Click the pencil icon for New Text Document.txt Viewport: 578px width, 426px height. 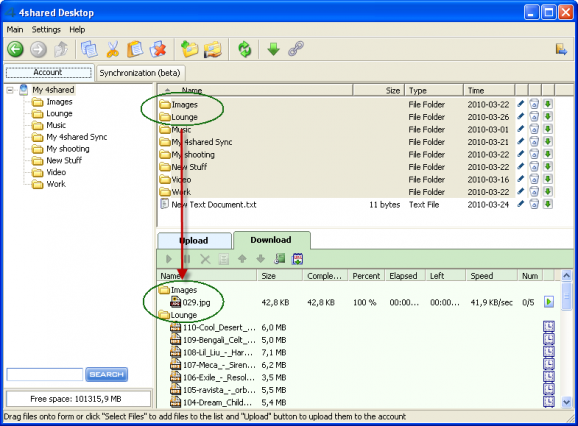[x=520, y=204]
